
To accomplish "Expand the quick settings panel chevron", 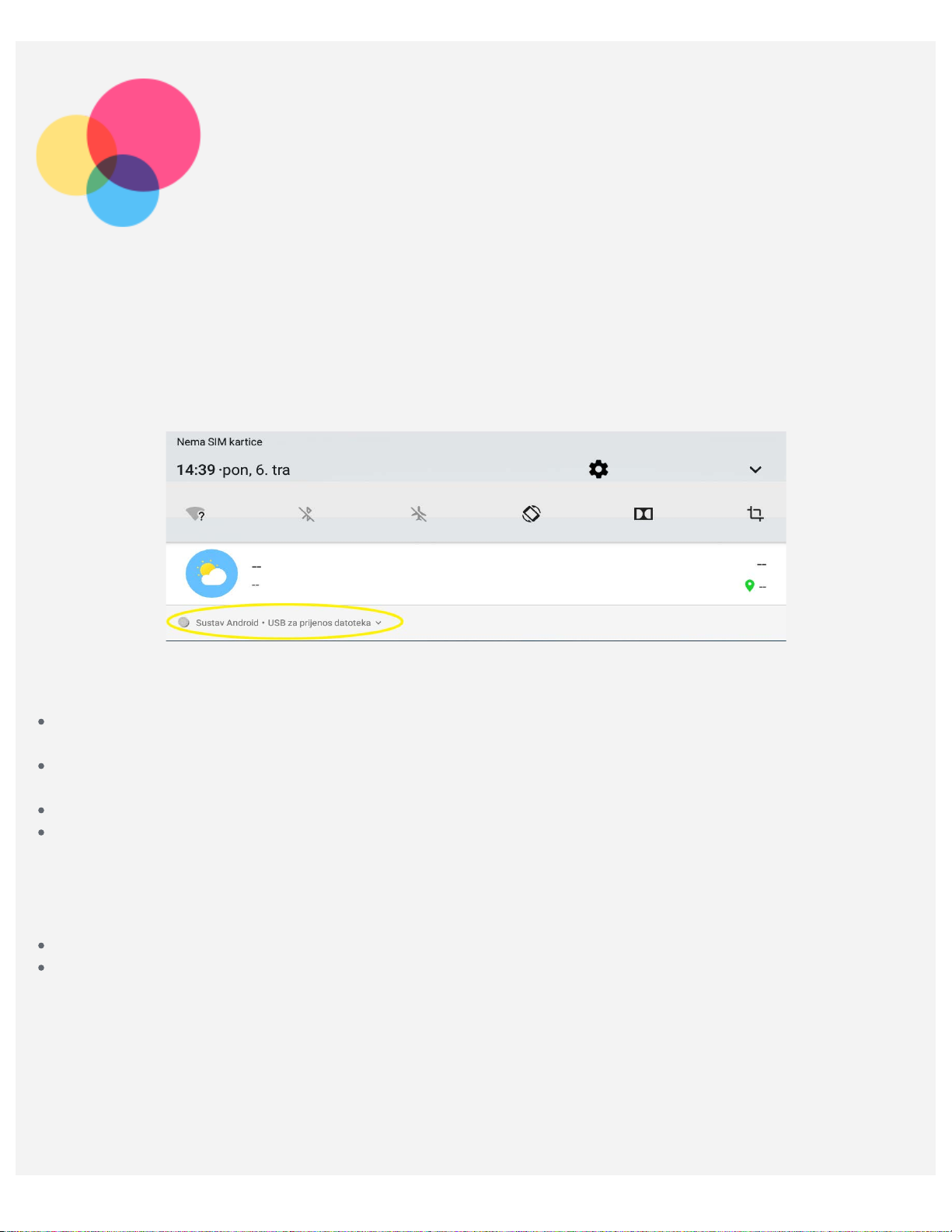I will coord(755,469).
